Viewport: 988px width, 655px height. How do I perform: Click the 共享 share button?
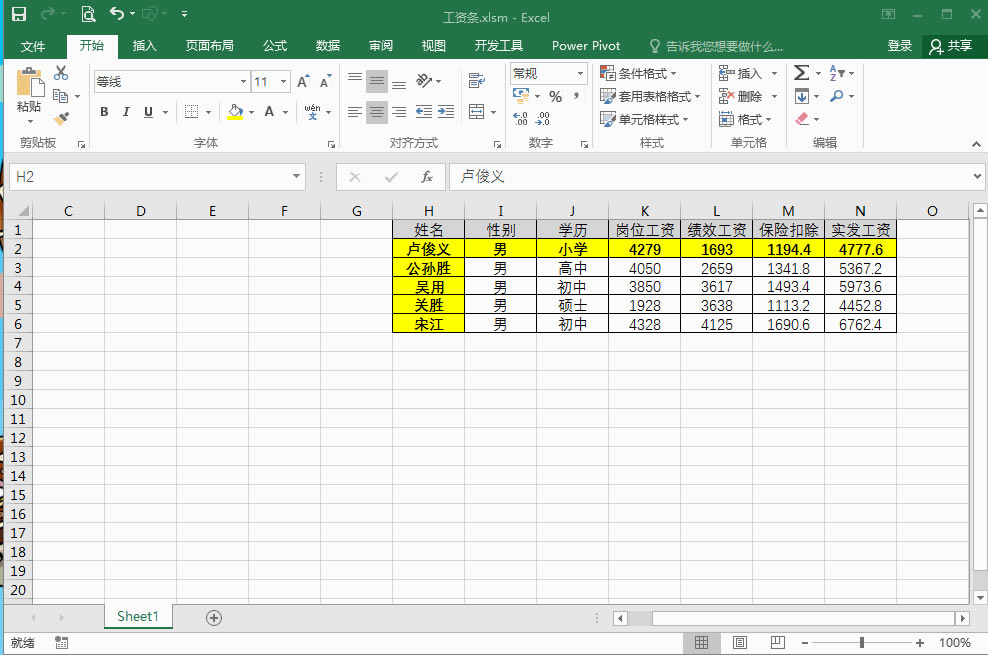[949, 46]
